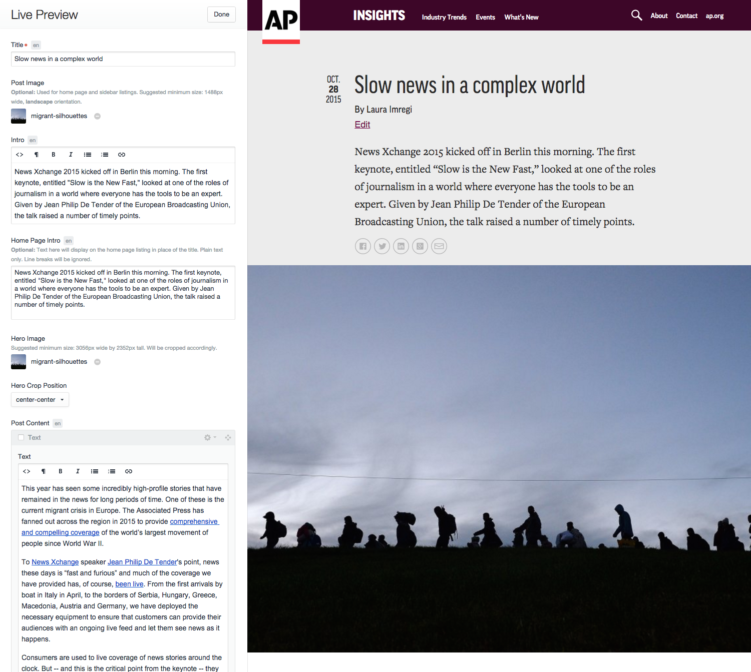The height and width of the screenshot is (672, 751).
Task: Apply bold in Post Content toolbar
Action: pyautogui.click(x=60, y=471)
